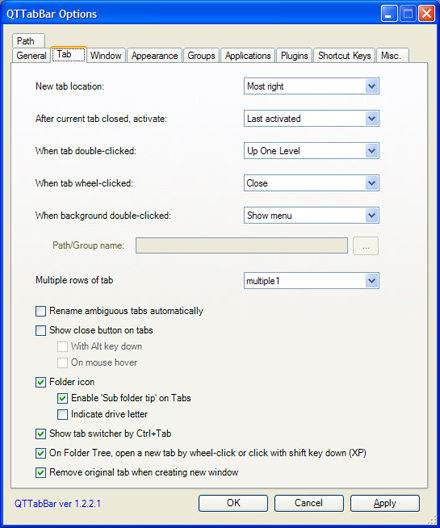Screen dimensions: 440x528
Task: Expand the New tab location dropdown
Action: coord(311,86)
